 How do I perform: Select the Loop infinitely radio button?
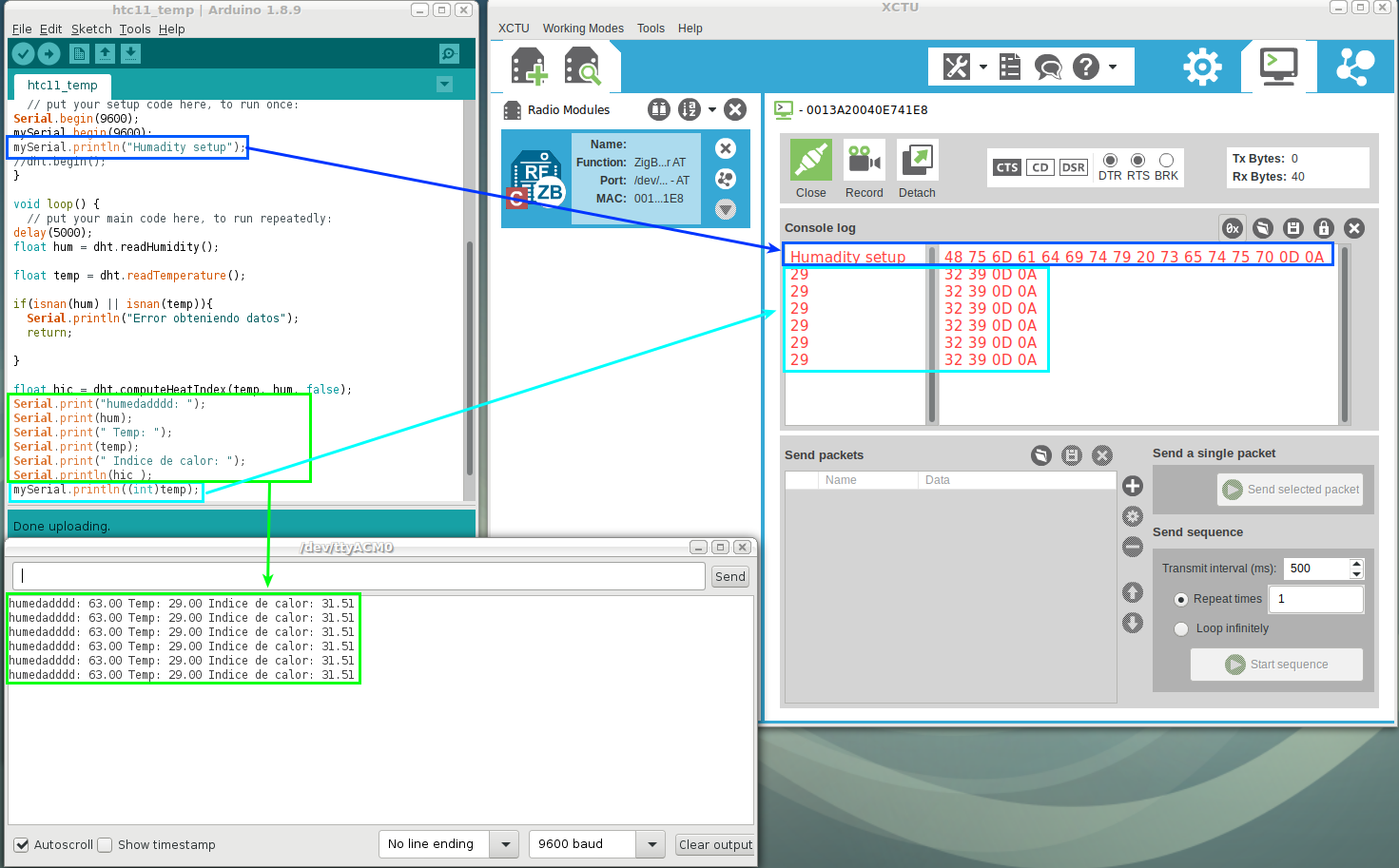tap(1181, 628)
